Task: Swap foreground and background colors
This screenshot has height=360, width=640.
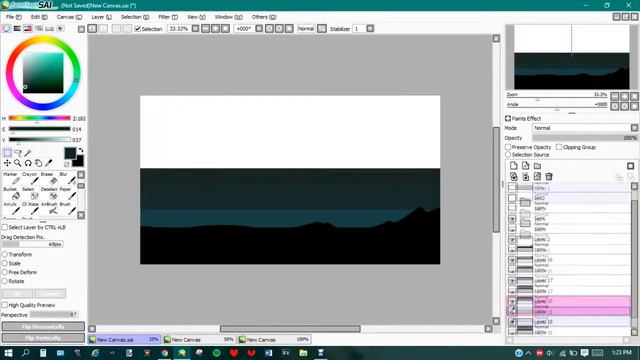Action: pyautogui.click(x=80, y=150)
